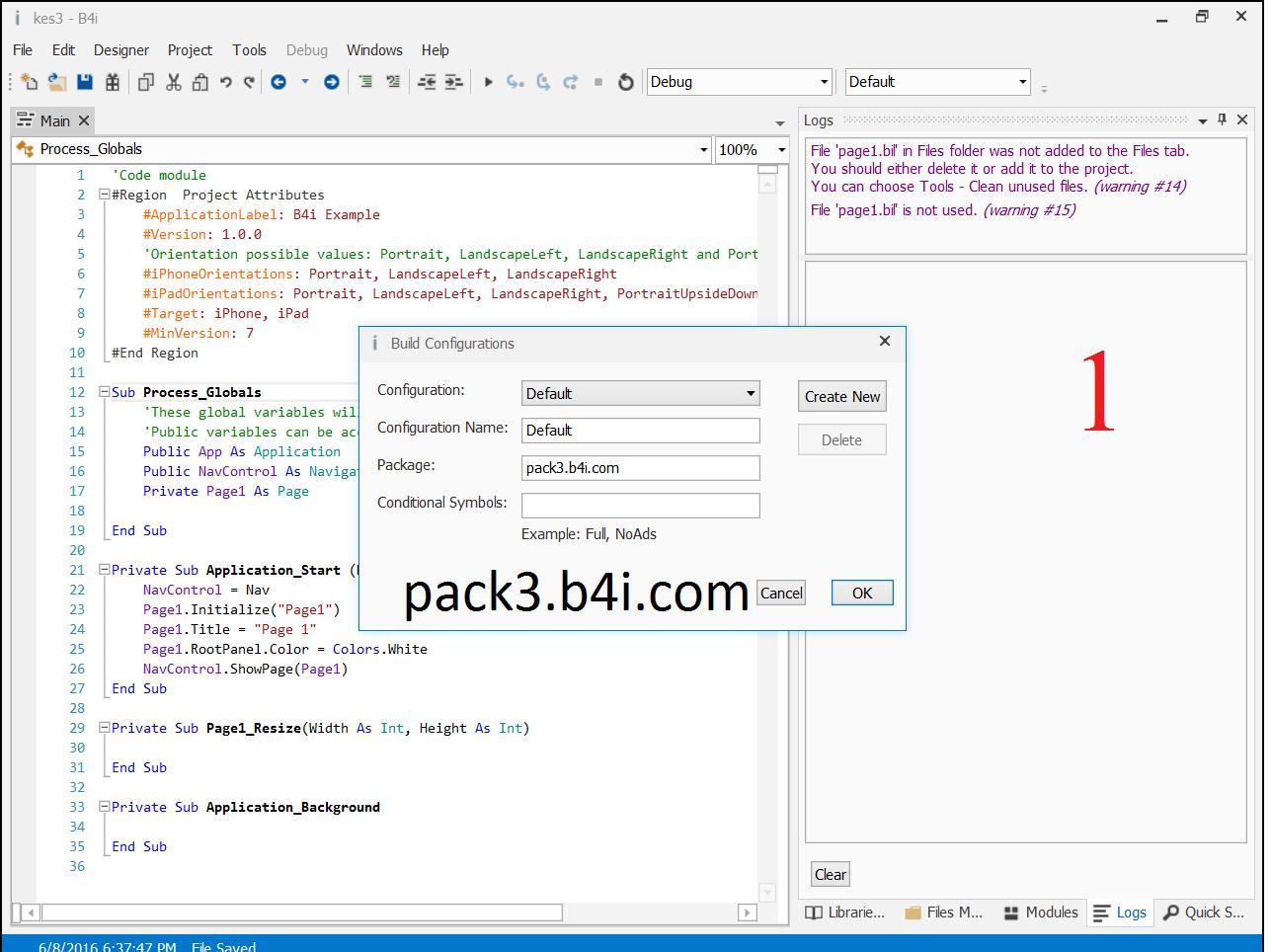Open the Help menu

point(436,50)
